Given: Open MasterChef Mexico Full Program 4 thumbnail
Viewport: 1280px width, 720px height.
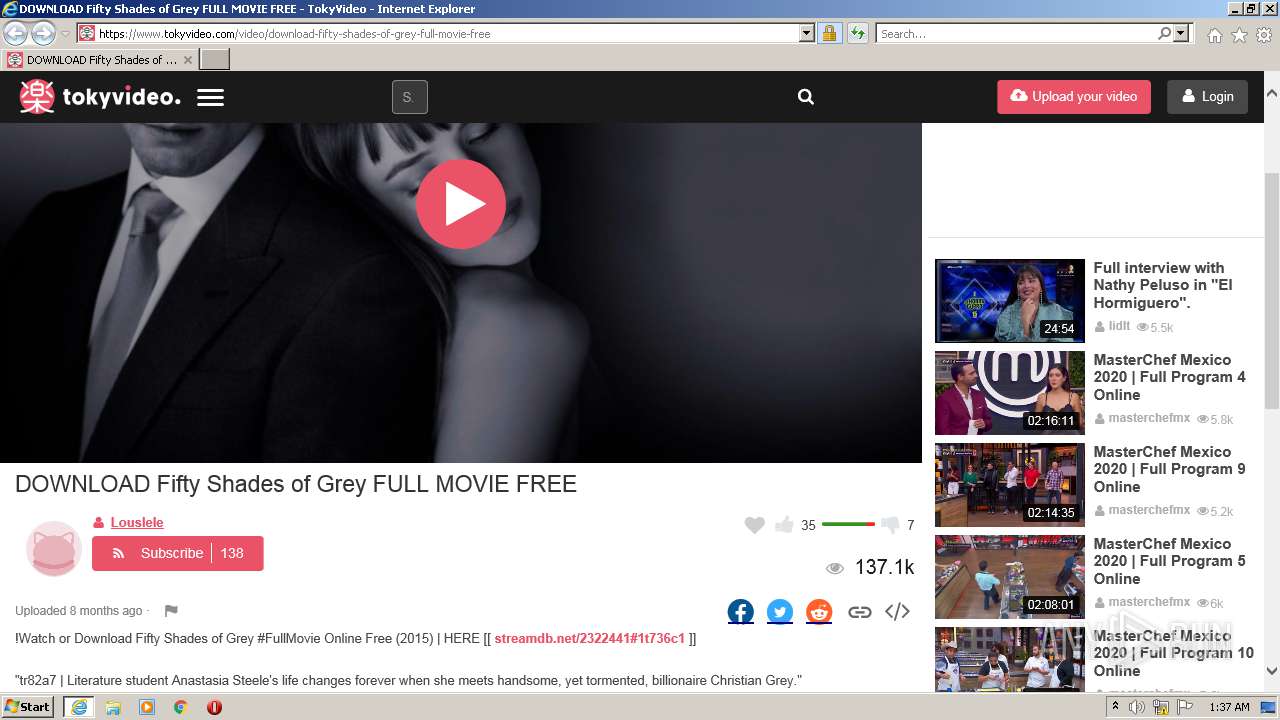Looking at the screenshot, I should coord(1010,393).
